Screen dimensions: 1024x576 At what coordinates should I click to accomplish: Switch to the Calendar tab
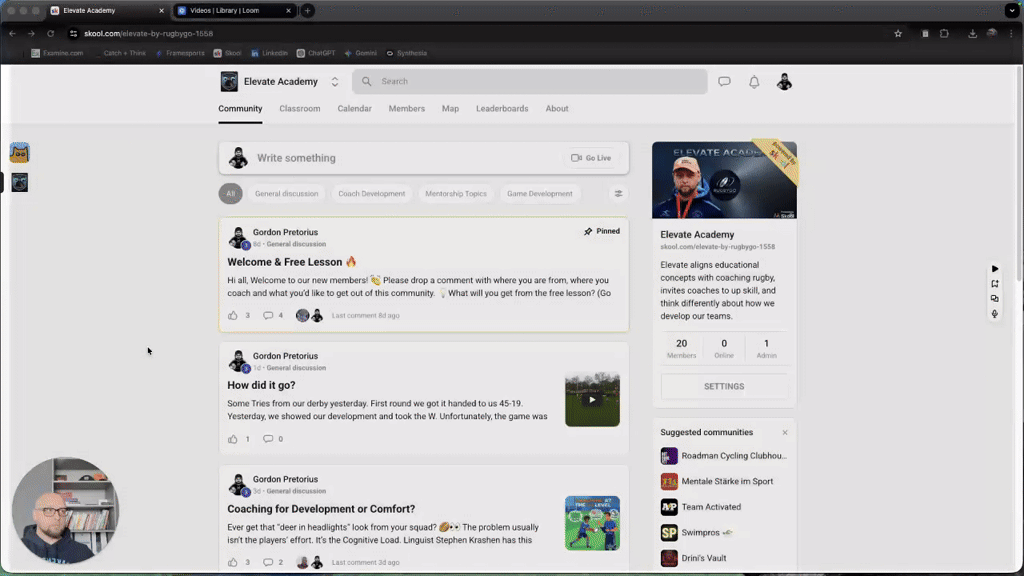coord(355,108)
